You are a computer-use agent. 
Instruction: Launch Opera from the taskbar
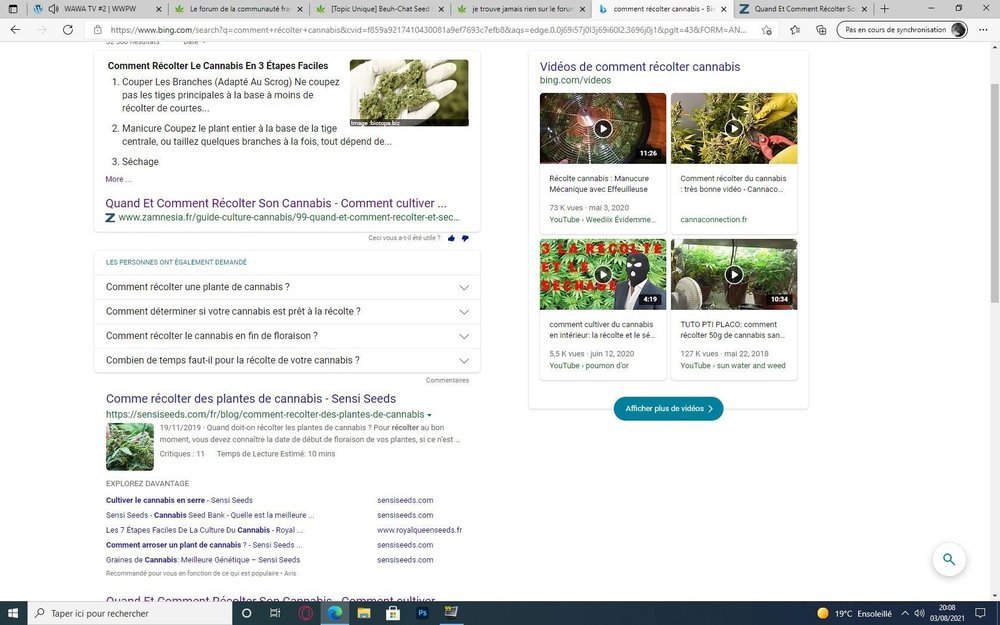pos(305,613)
